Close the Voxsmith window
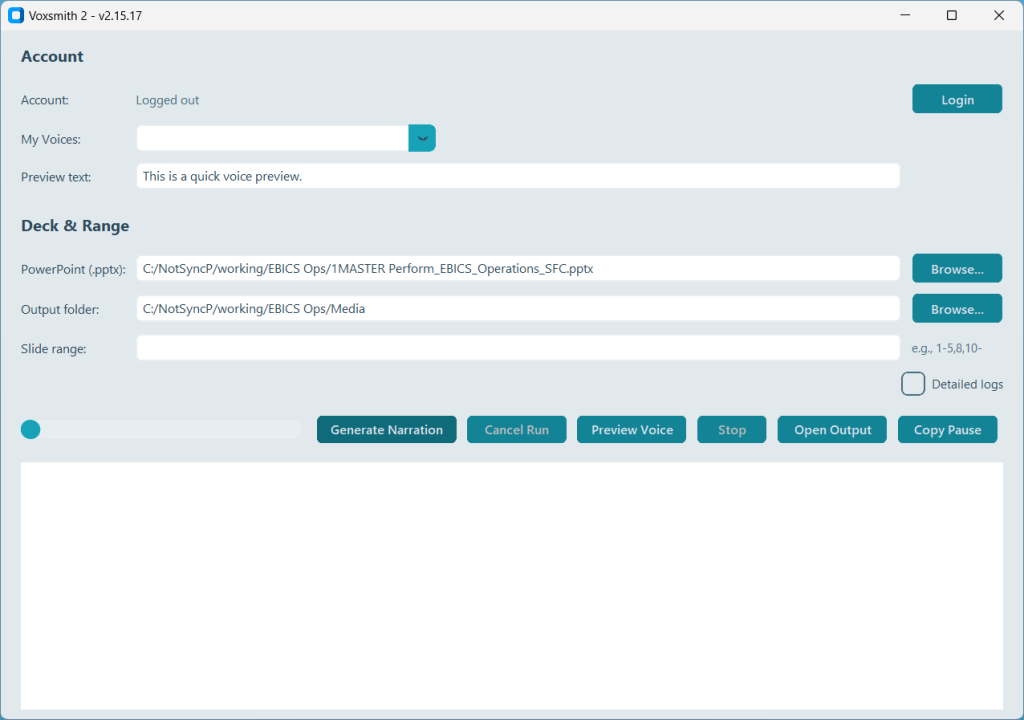Screen dimensions: 1024x720 coord(999,15)
